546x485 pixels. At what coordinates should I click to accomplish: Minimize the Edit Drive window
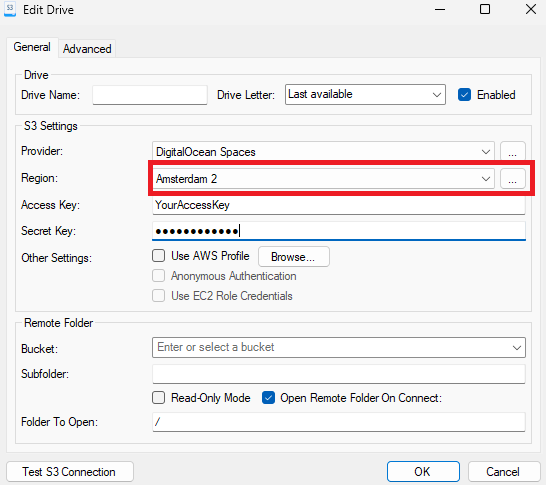[x=440, y=9]
